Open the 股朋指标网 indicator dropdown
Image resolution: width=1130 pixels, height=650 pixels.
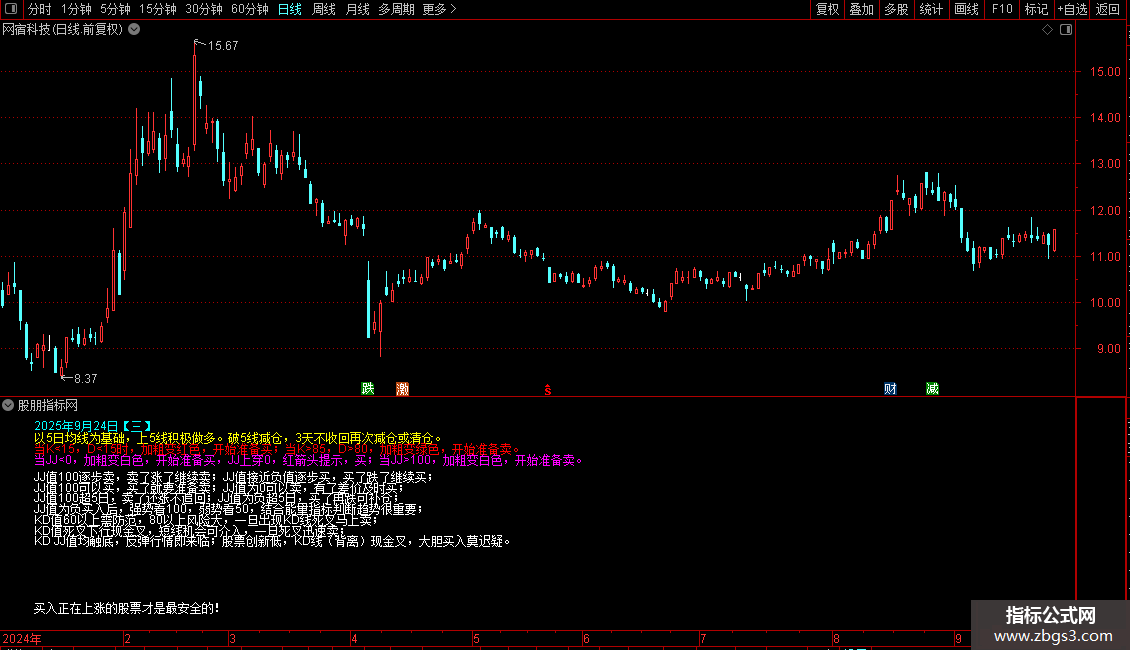coord(8,406)
